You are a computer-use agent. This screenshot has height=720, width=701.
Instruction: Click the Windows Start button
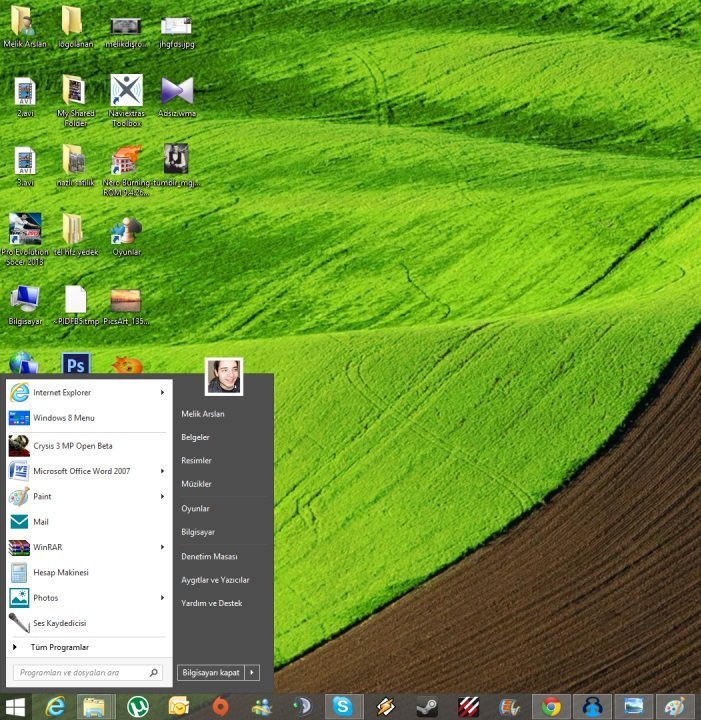17,706
